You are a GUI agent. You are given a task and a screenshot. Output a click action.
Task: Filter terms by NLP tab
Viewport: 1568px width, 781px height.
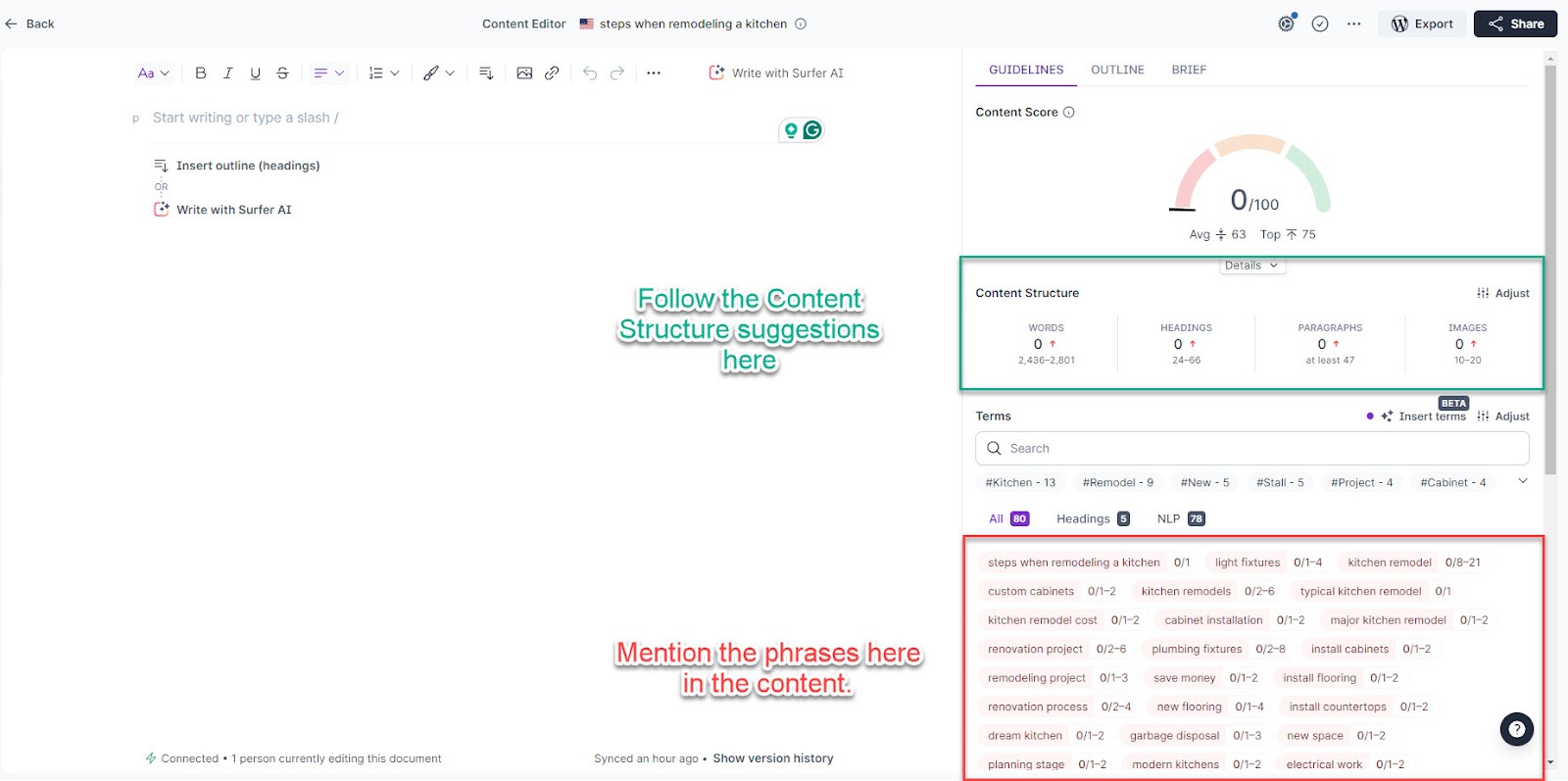coord(1180,518)
